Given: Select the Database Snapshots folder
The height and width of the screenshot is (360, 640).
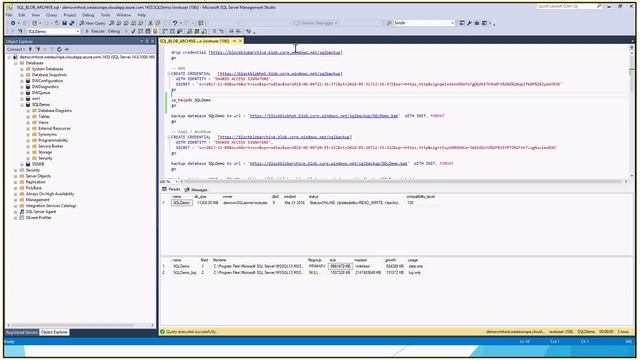Looking at the screenshot, I should tap(49, 75).
